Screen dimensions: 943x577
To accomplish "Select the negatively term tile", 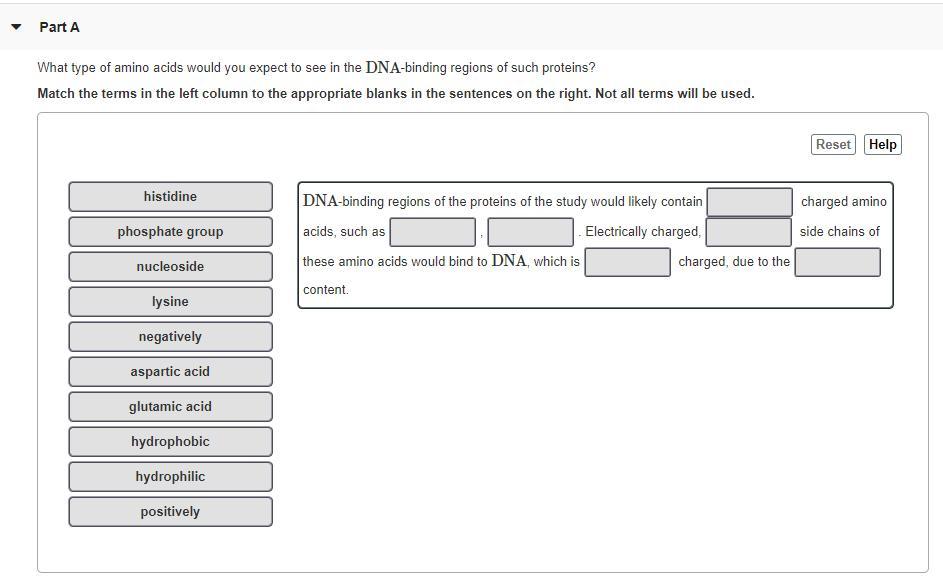I will click(170, 337).
